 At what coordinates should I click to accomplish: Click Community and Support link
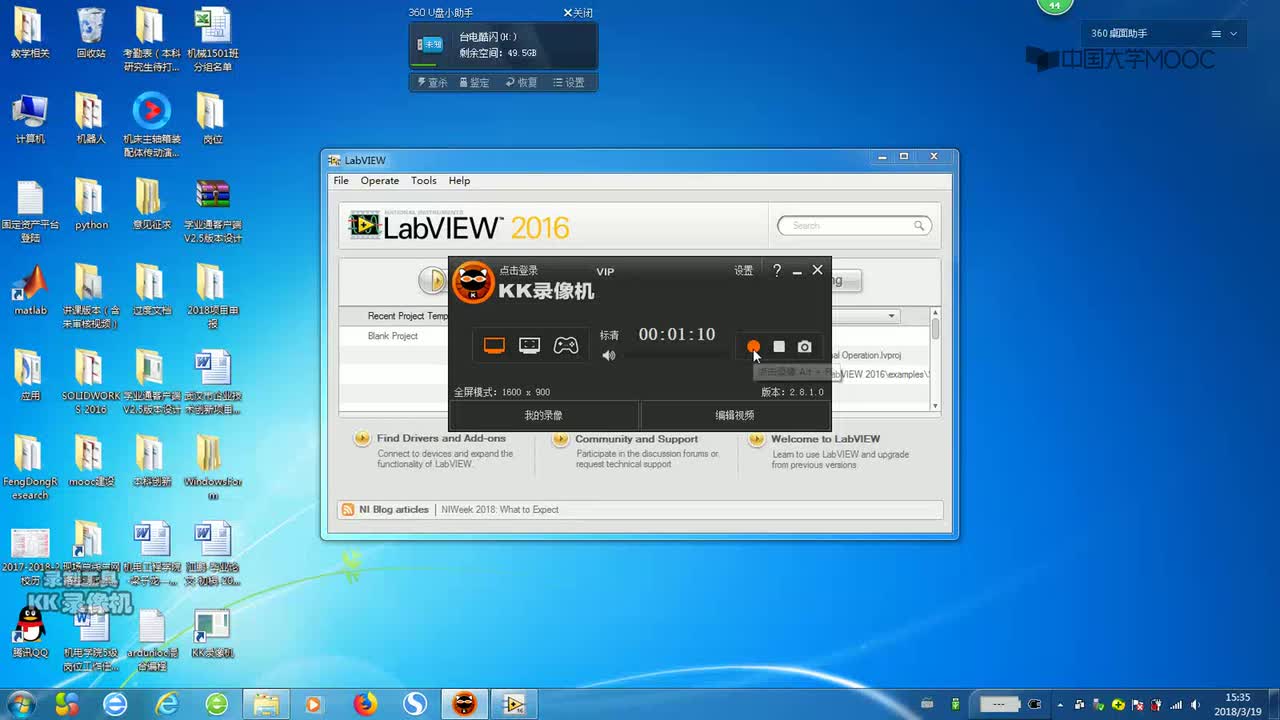click(x=636, y=439)
